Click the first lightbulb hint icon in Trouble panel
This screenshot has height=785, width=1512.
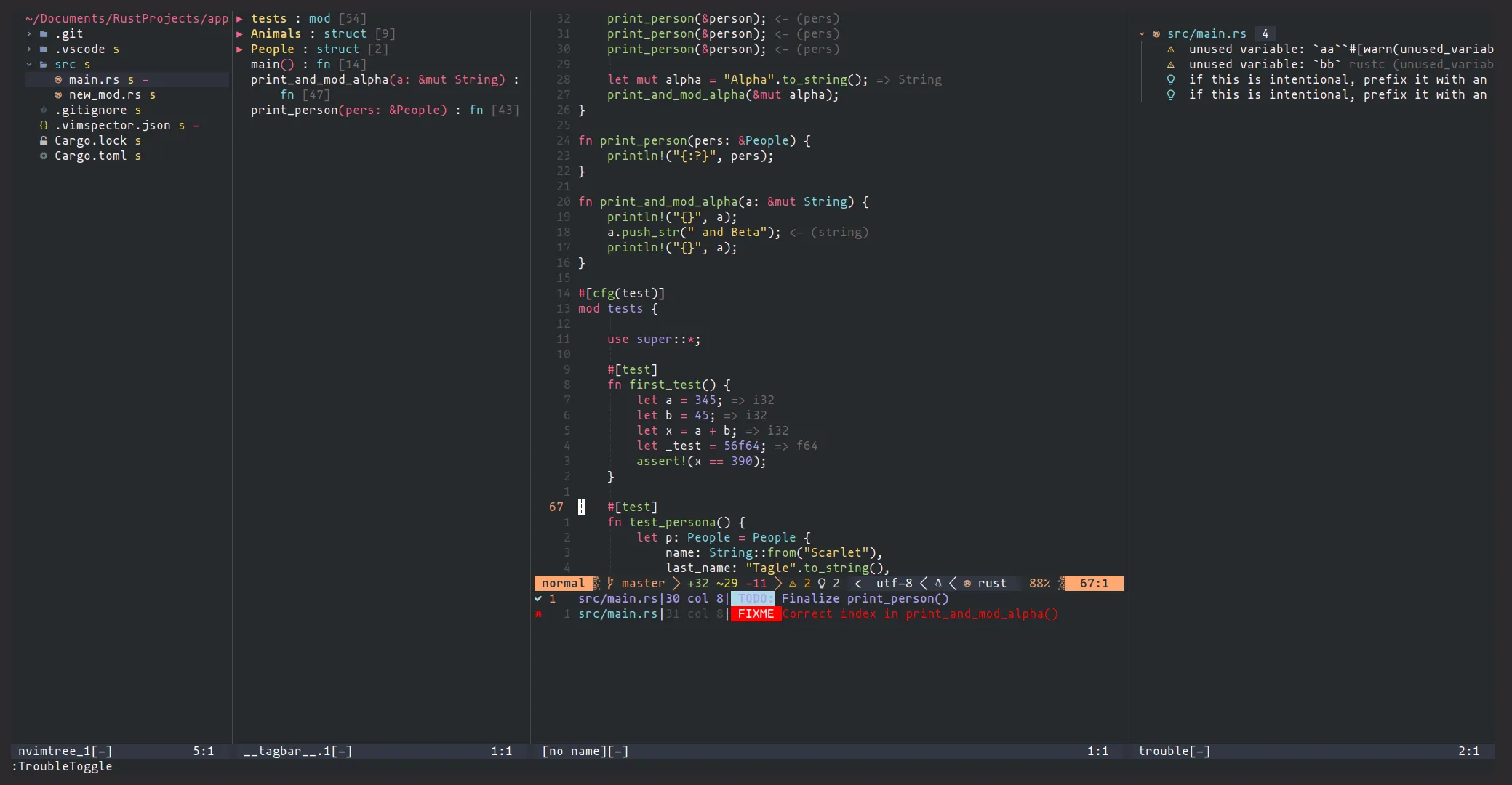(1171, 80)
